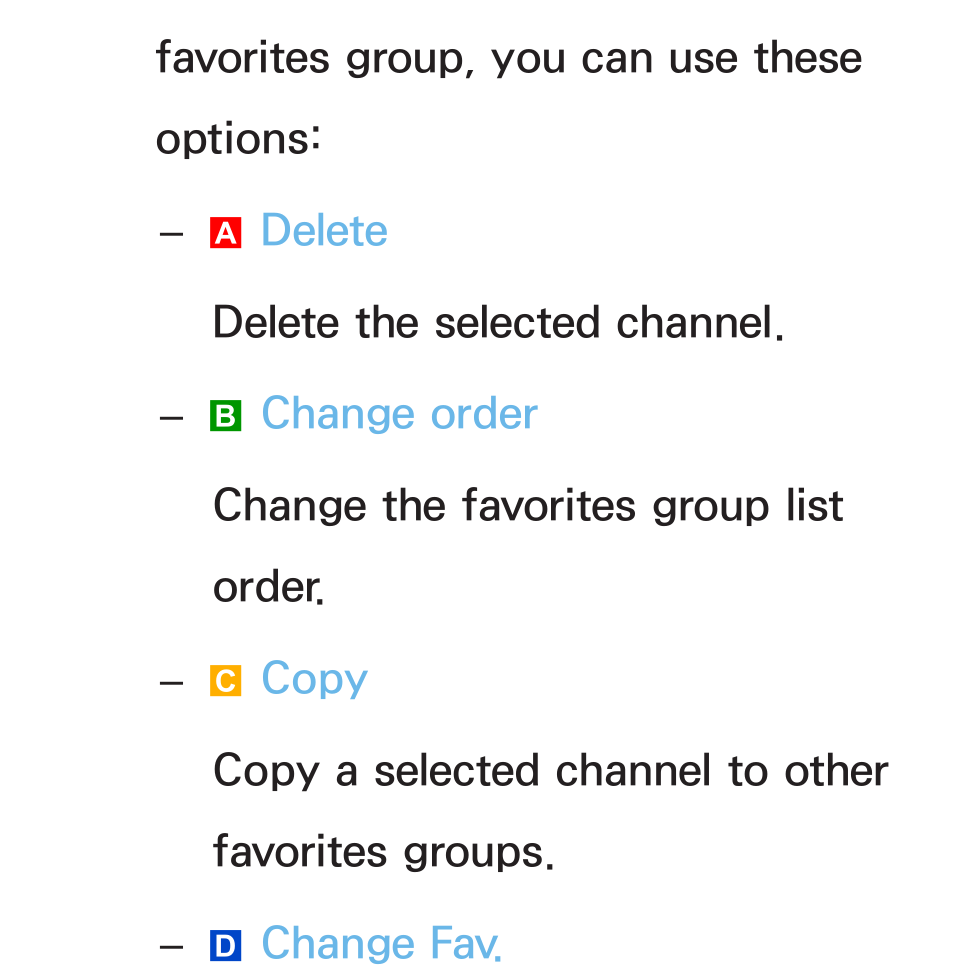Click the blue D button icon
The height and width of the screenshot is (977, 954).
tap(225, 945)
